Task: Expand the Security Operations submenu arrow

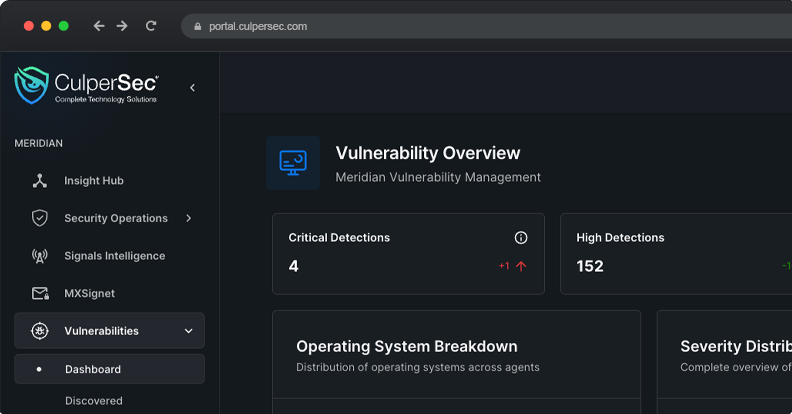Action: [x=189, y=218]
